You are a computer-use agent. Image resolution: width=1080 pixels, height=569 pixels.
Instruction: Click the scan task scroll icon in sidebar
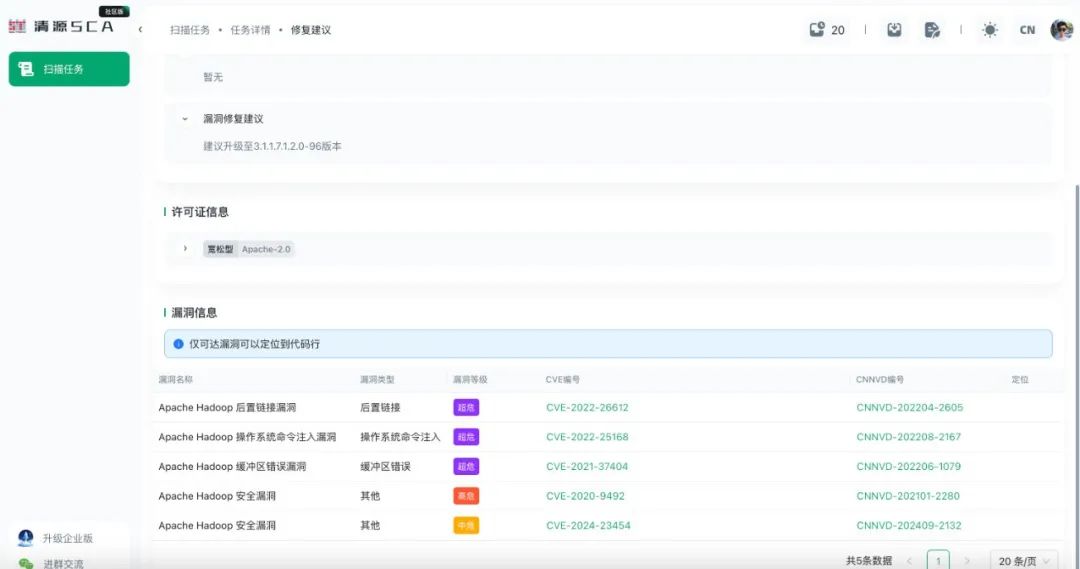(x=25, y=69)
